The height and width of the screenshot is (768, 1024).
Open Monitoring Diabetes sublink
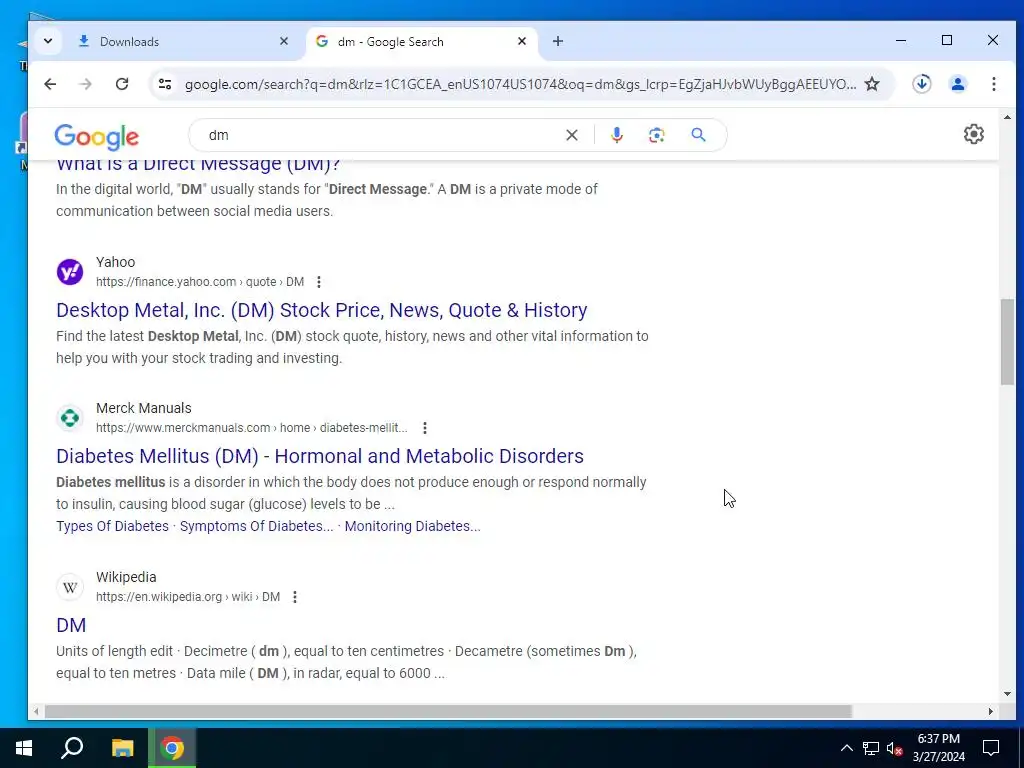[412, 526]
